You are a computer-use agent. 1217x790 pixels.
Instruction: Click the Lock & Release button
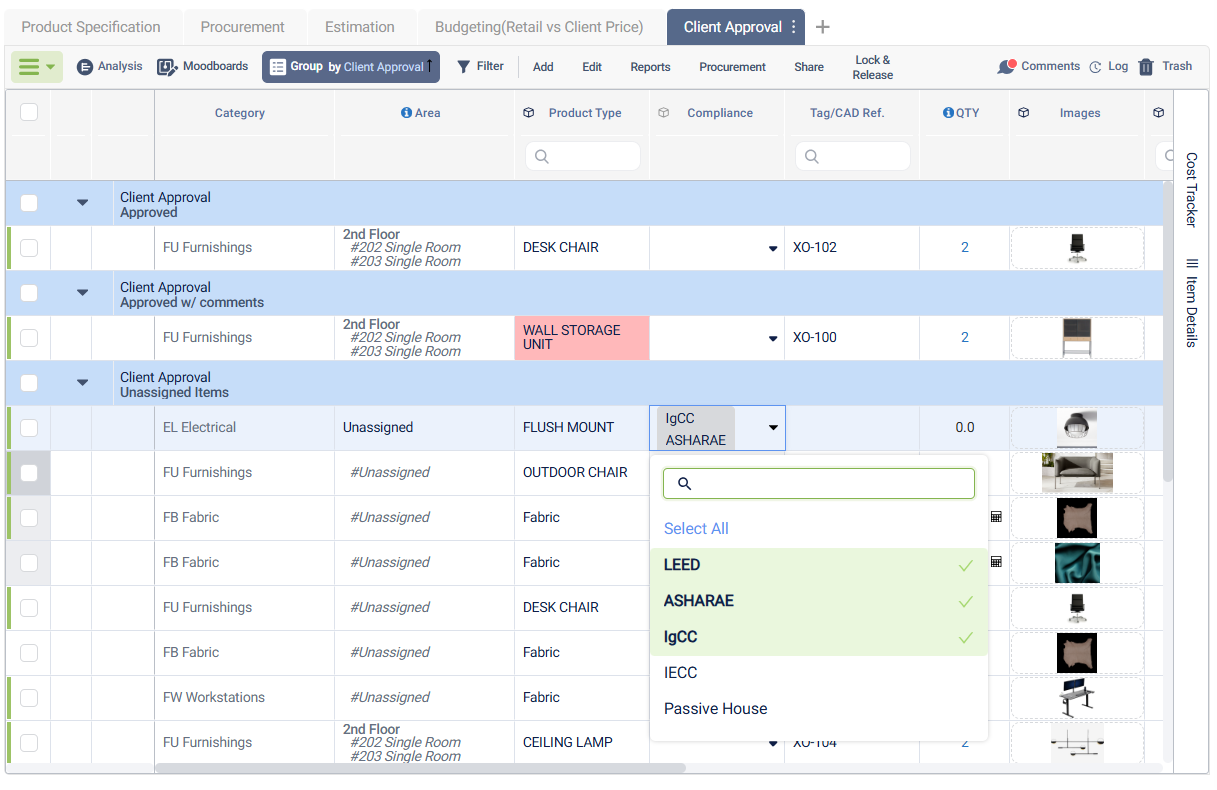pos(873,67)
